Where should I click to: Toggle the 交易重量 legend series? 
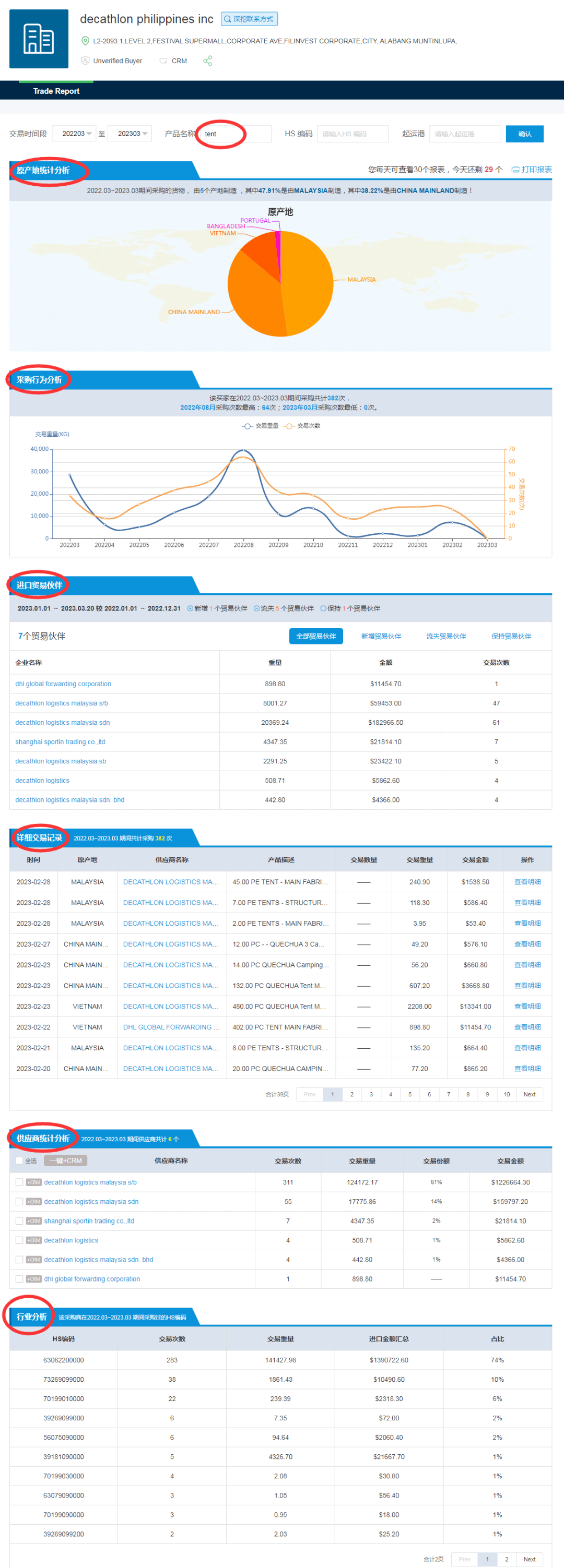pyautogui.click(x=260, y=426)
